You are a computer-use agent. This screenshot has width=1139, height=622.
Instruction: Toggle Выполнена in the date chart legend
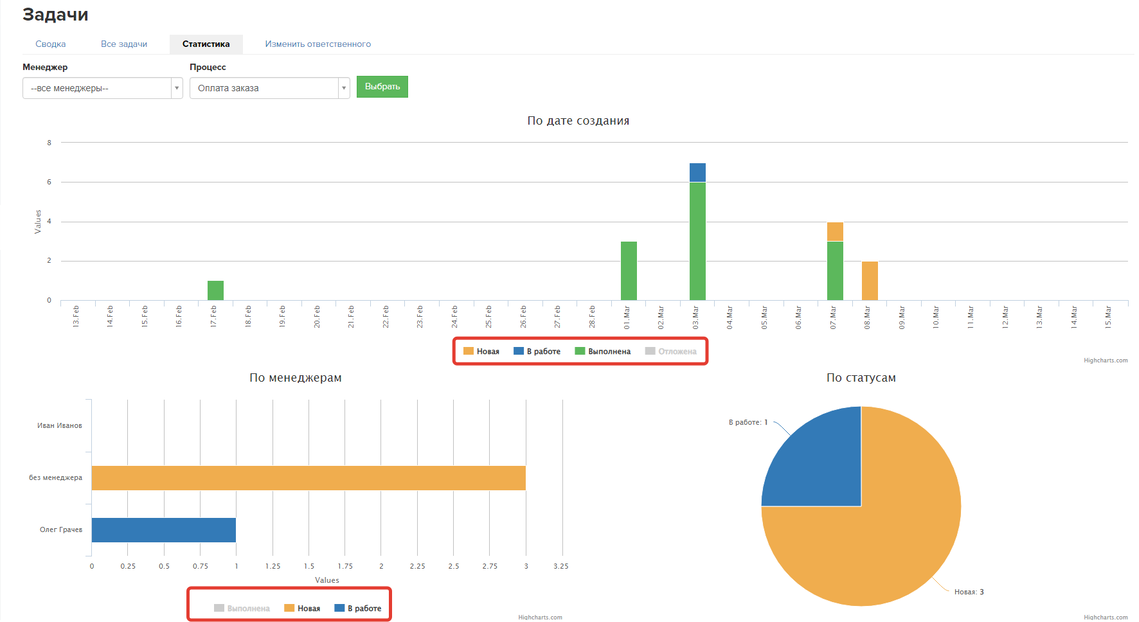point(602,351)
